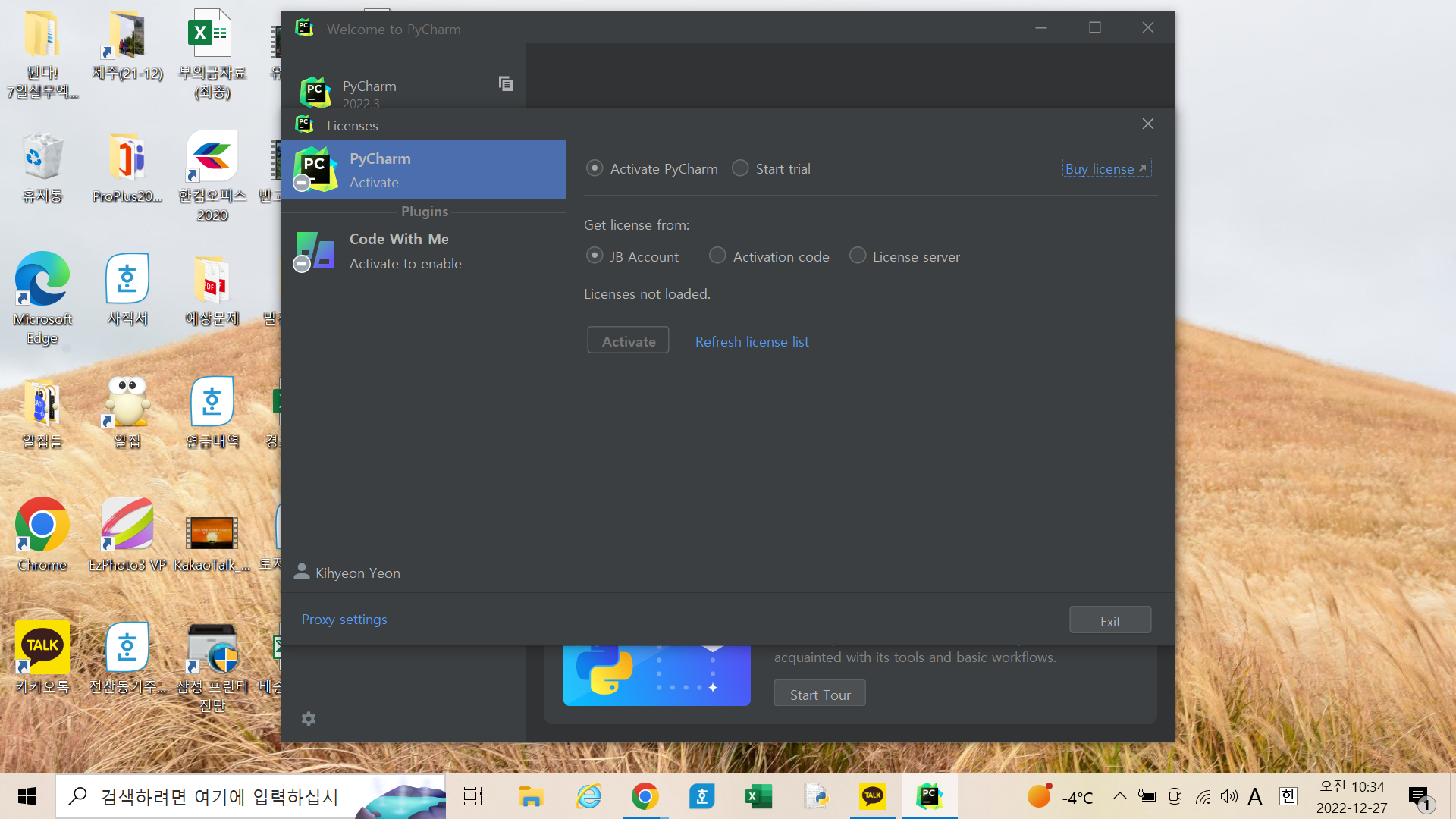Open the 사직서 document icon
The height and width of the screenshot is (819, 1456).
[x=127, y=290]
